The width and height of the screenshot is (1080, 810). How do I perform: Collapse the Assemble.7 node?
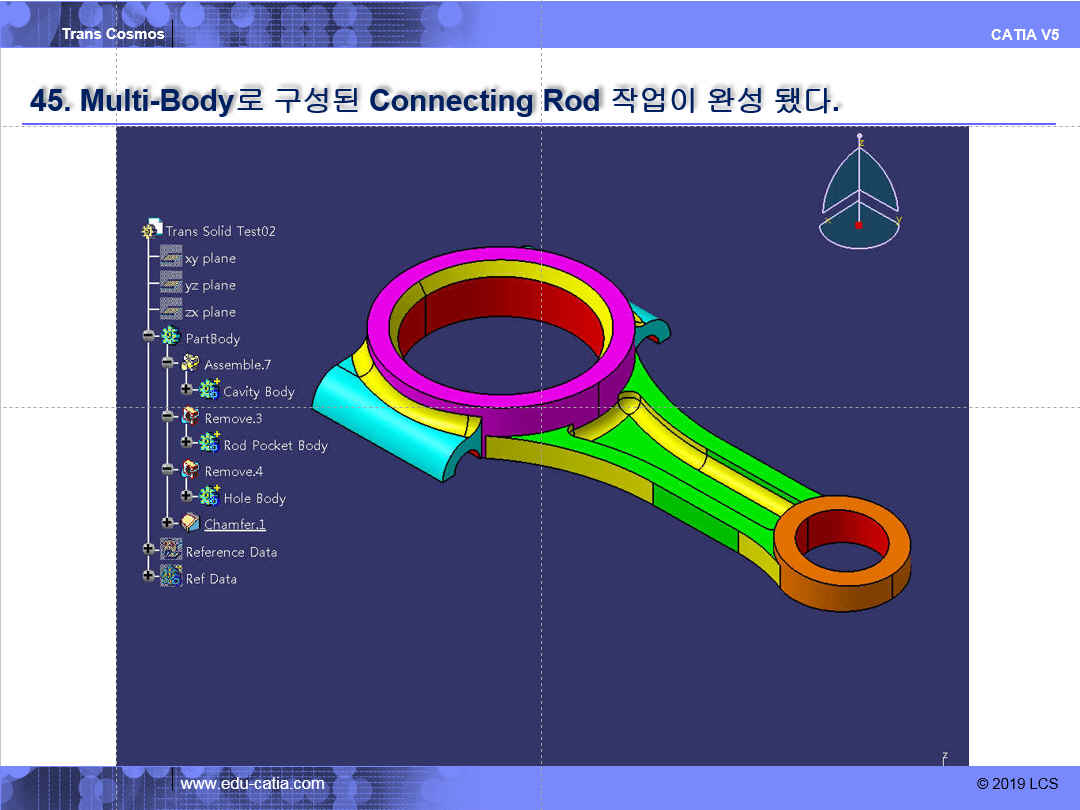168,363
